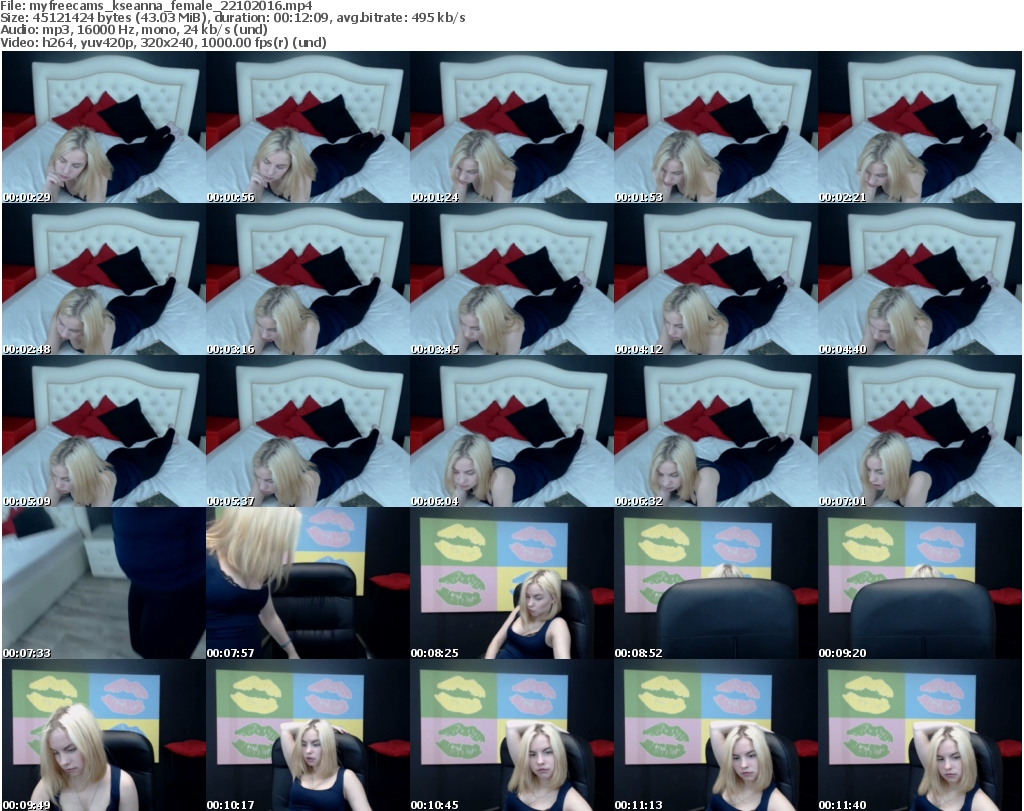Select the thumbnail stamped 00:01:24
This screenshot has width=1024, height=811.
tap(512, 127)
